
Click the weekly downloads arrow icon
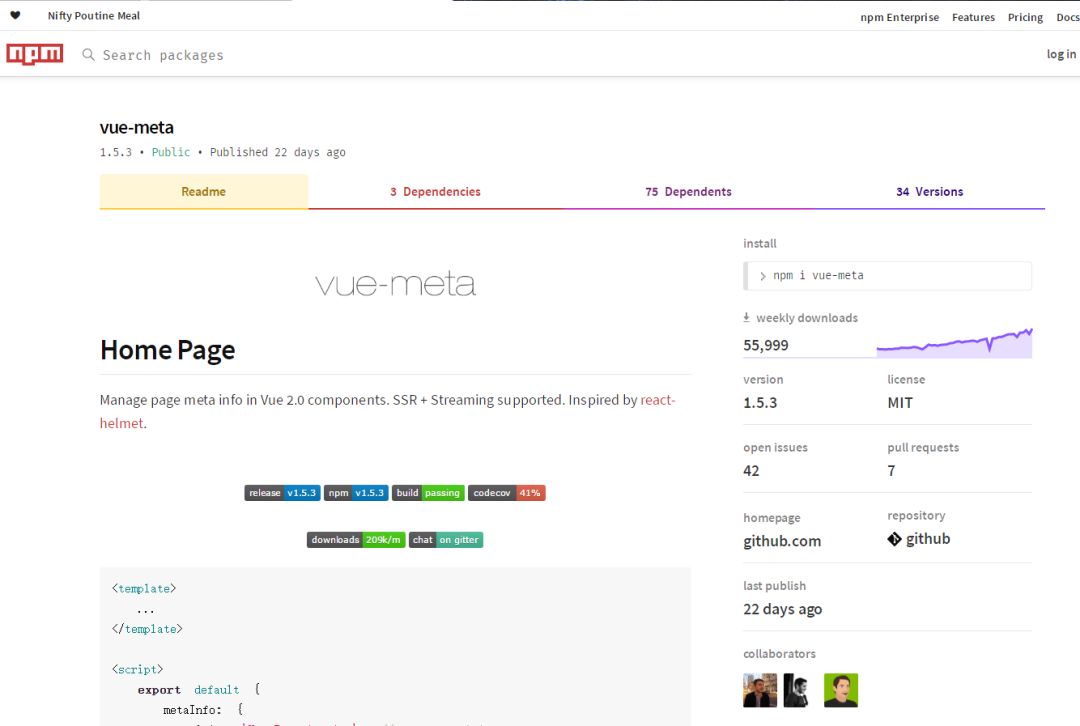click(x=746, y=318)
